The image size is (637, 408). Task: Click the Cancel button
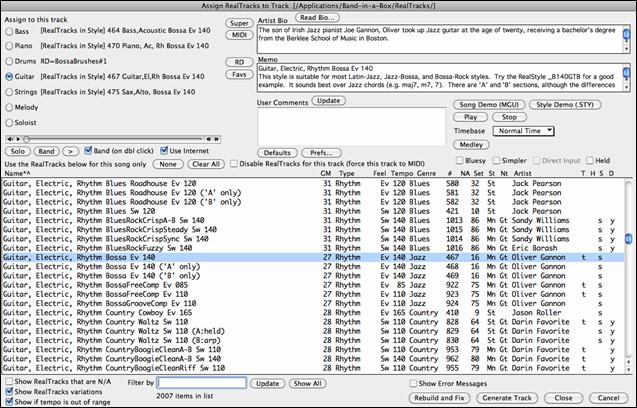(x=608, y=398)
